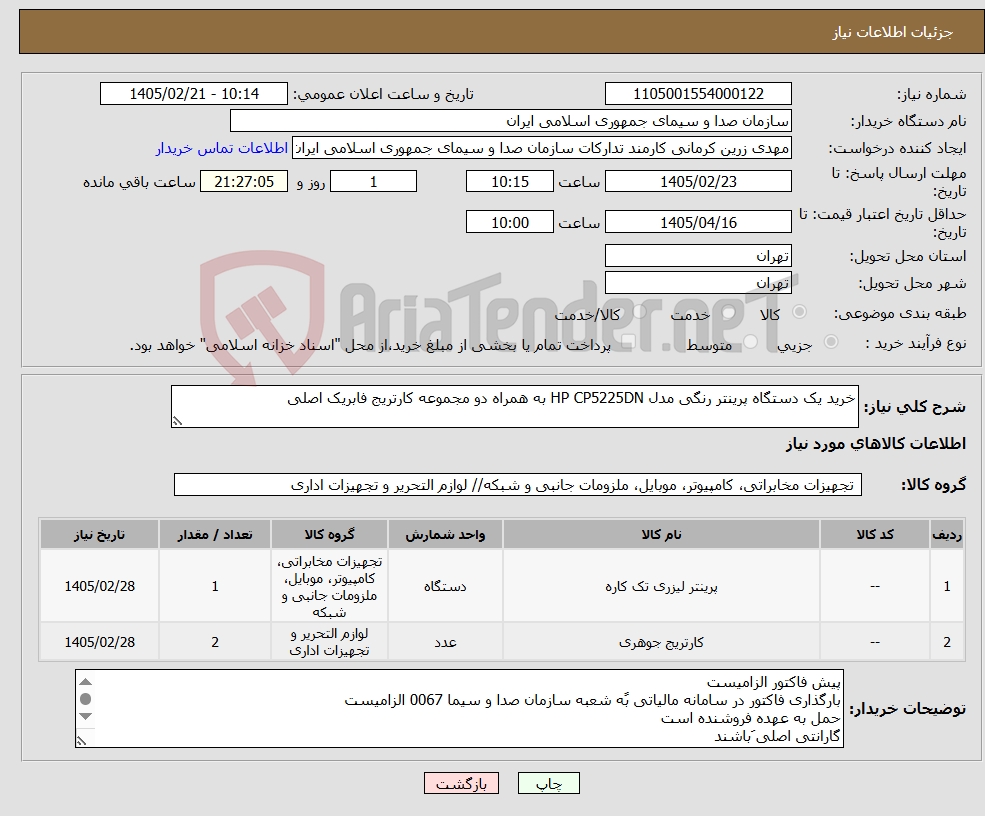
Task: Click the announcement date field 1405/02/21 - 10:14
Action: coord(193,94)
